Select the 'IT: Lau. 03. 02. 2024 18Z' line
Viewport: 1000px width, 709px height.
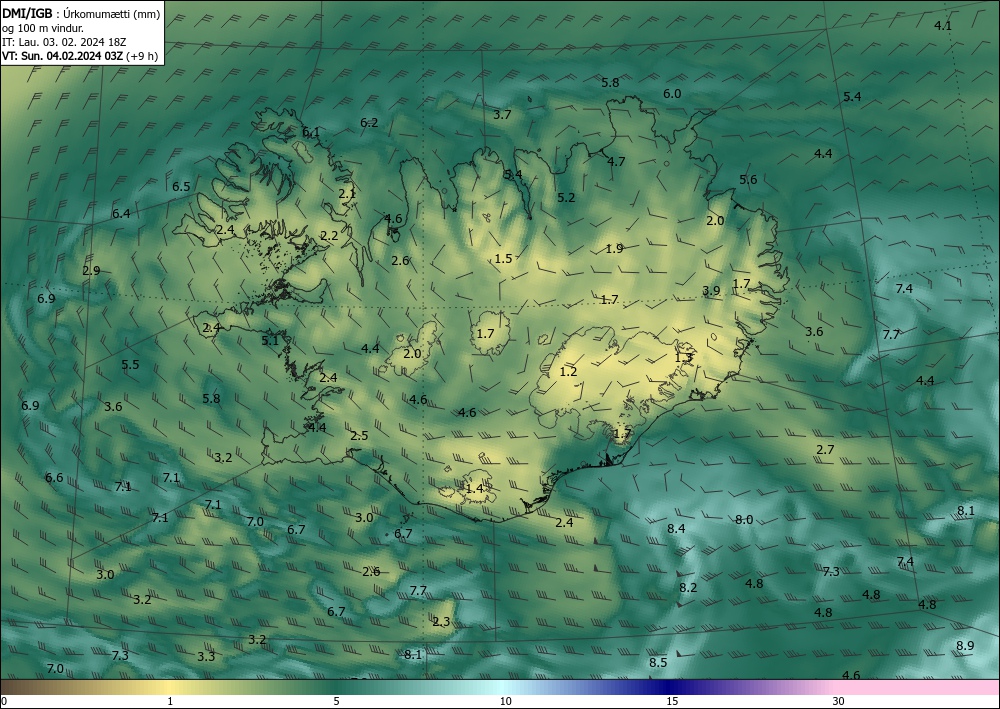(64, 42)
